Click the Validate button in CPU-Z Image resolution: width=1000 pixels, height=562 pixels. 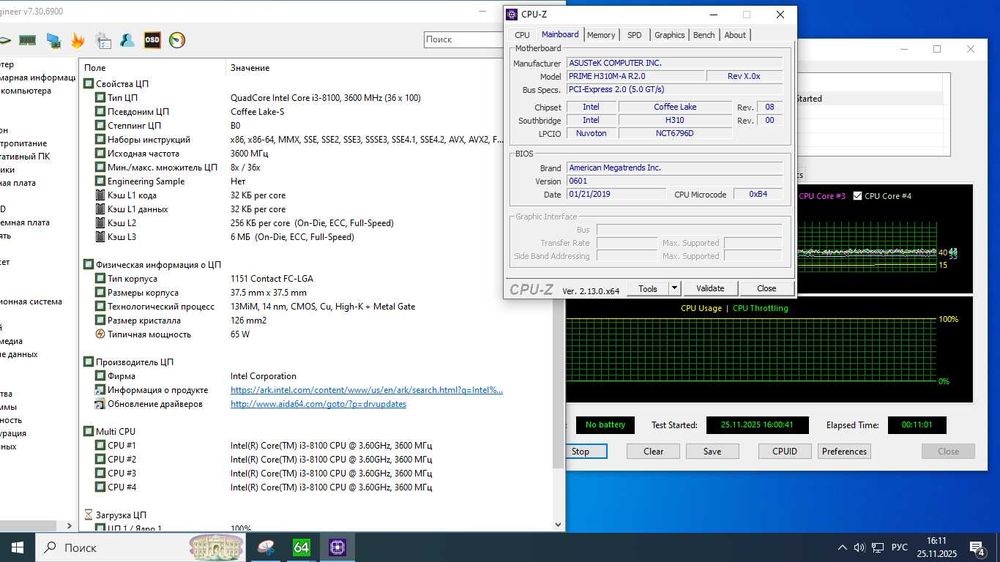point(710,288)
